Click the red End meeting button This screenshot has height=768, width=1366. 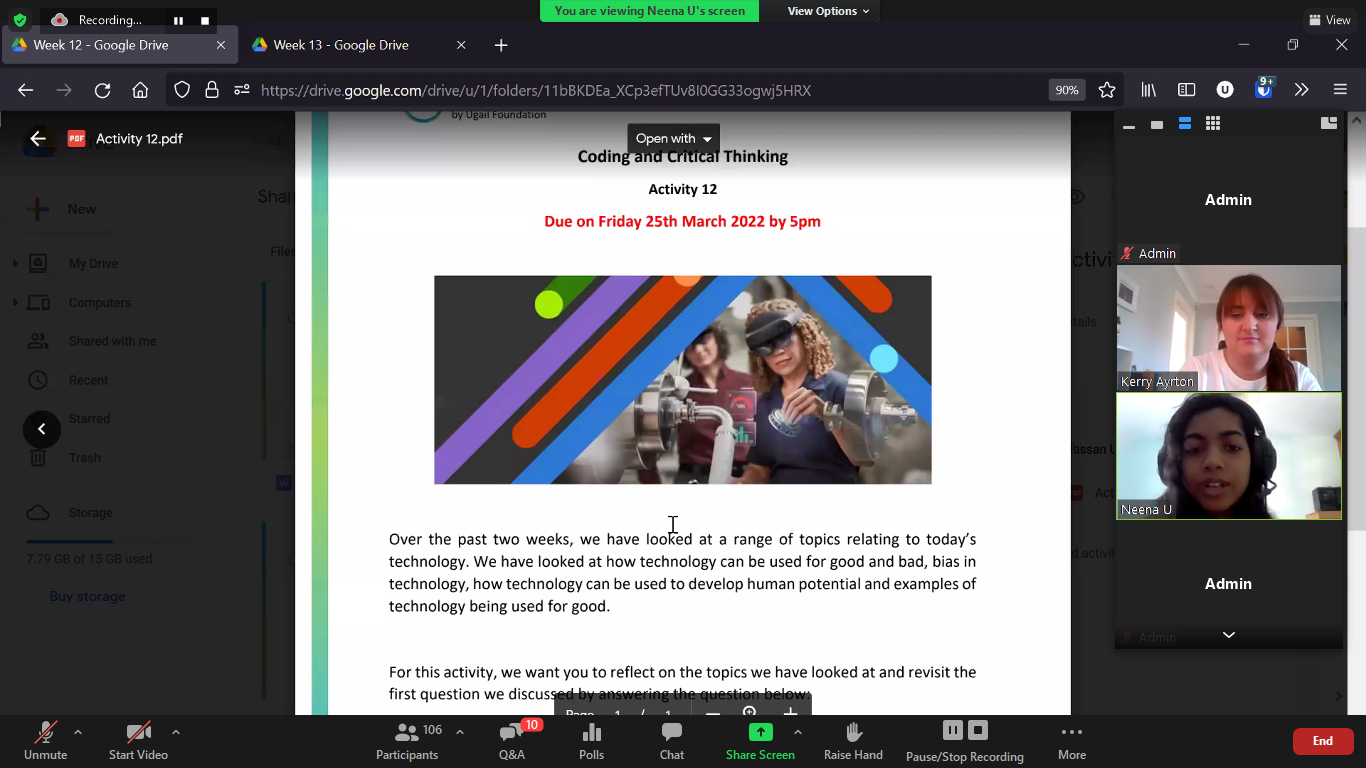pyautogui.click(x=1322, y=741)
